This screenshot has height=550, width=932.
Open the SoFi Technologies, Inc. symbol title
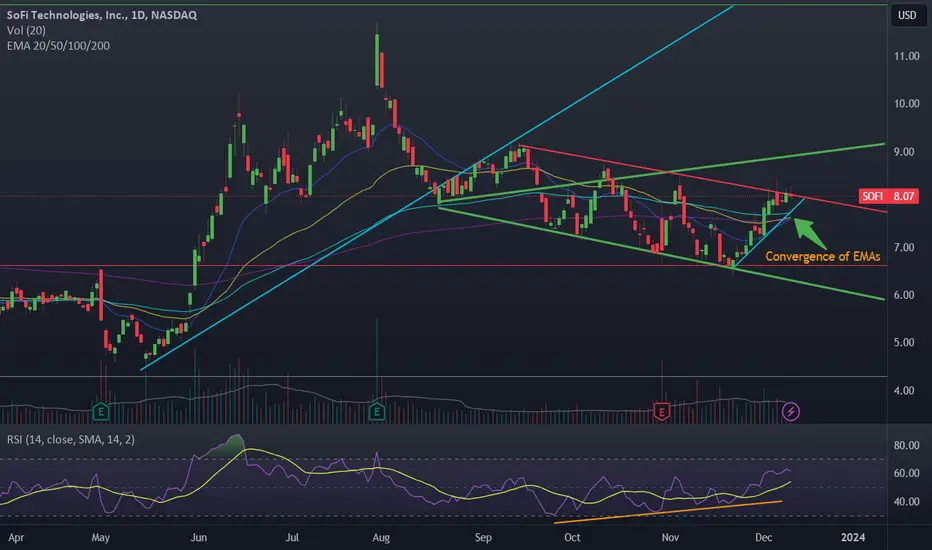pyautogui.click(x=102, y=15)
